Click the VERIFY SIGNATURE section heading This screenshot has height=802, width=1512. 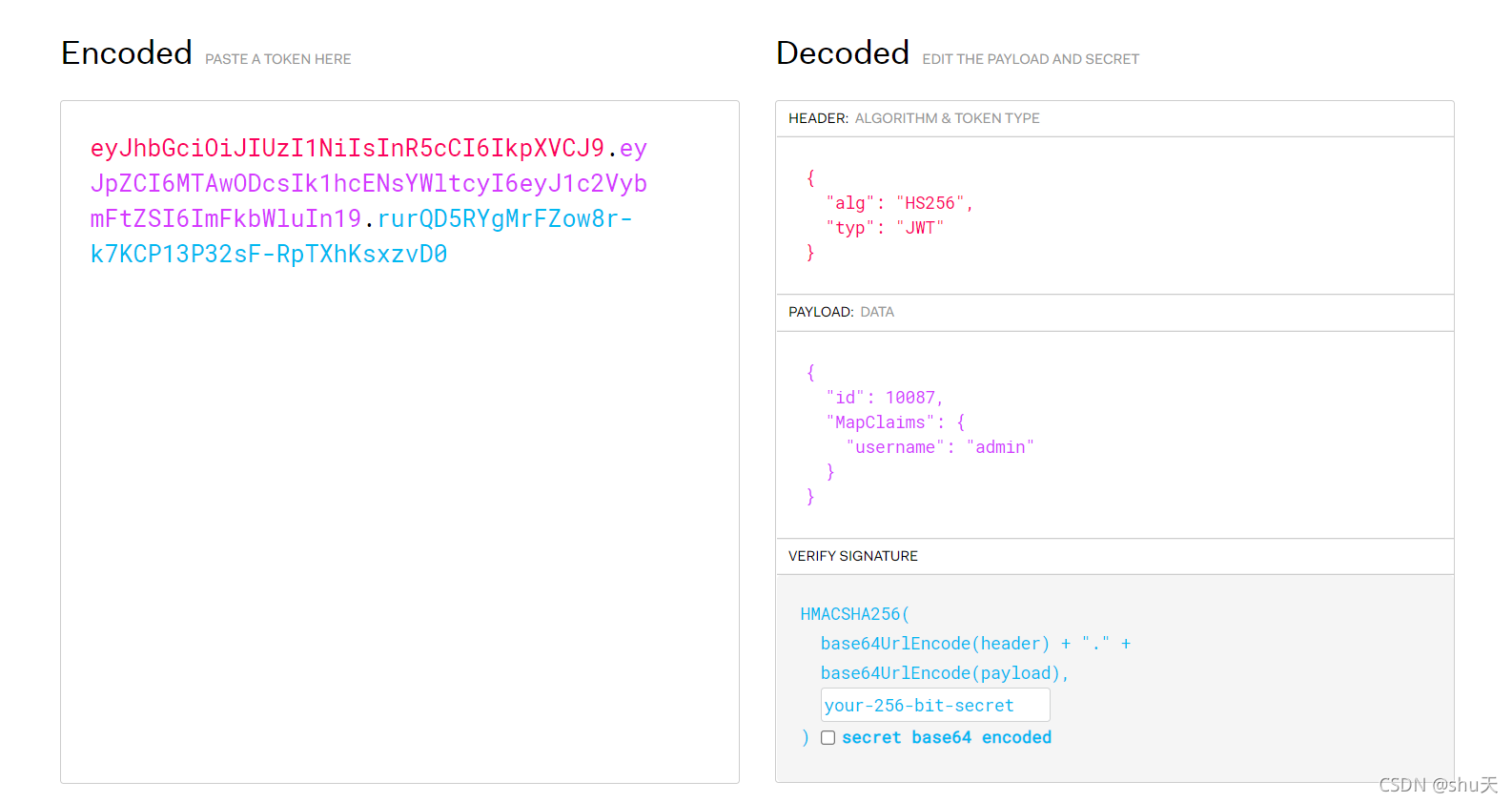853,556
